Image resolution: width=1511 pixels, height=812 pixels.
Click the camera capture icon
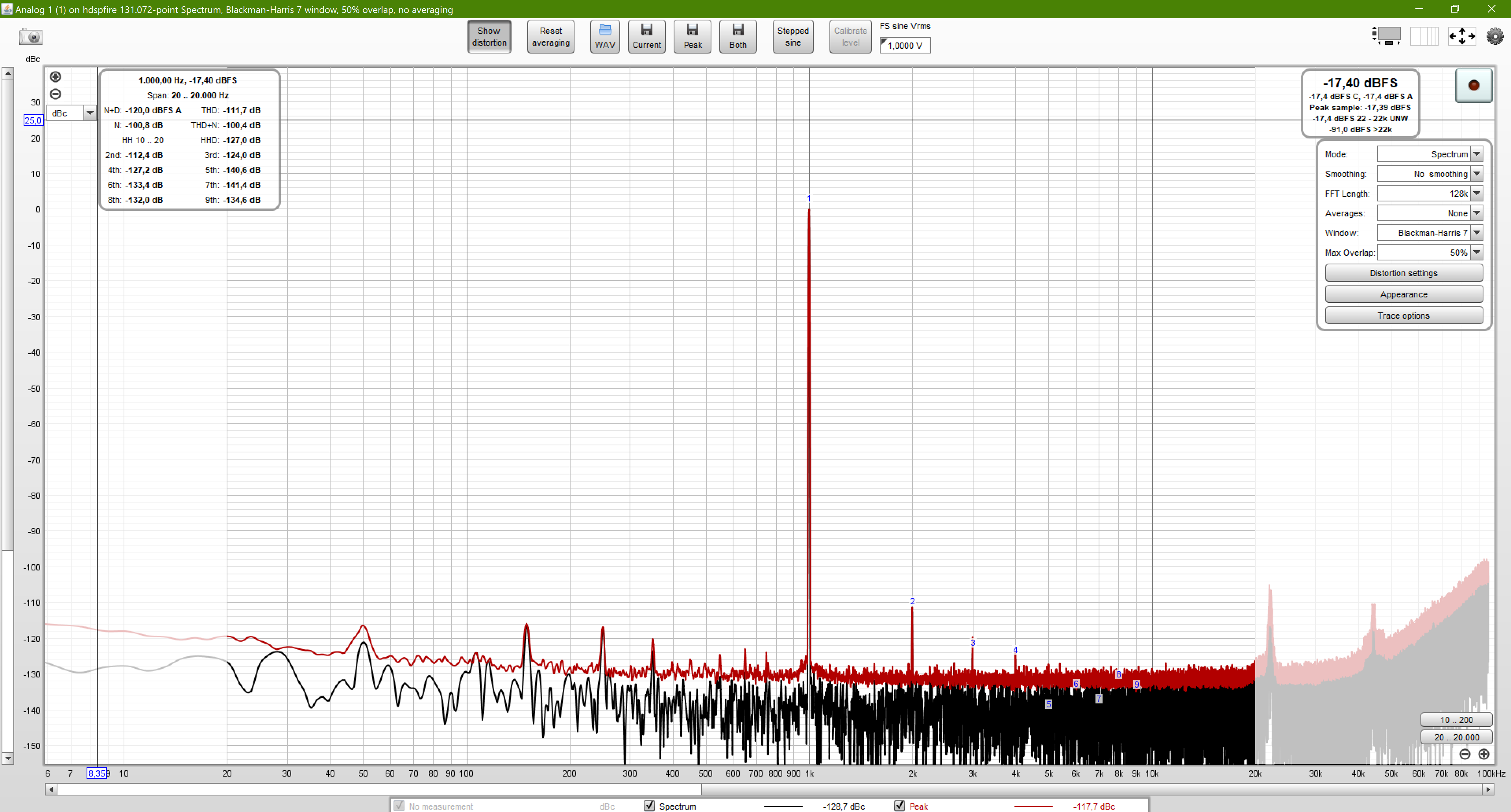click(x=31, y=37)
